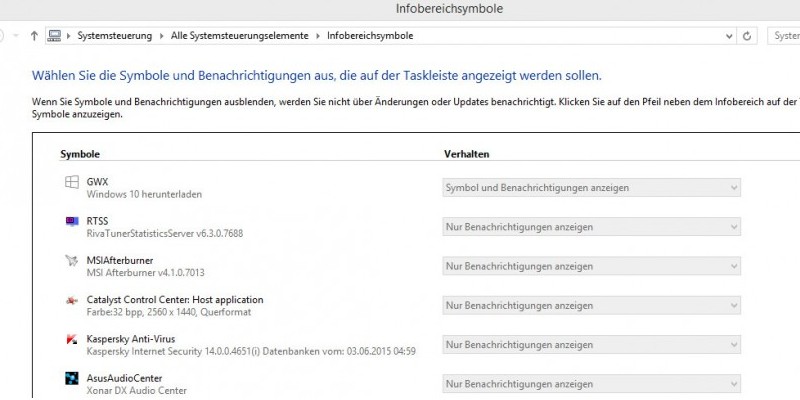Click the Catalyst Control Center icon

[72, 300]
